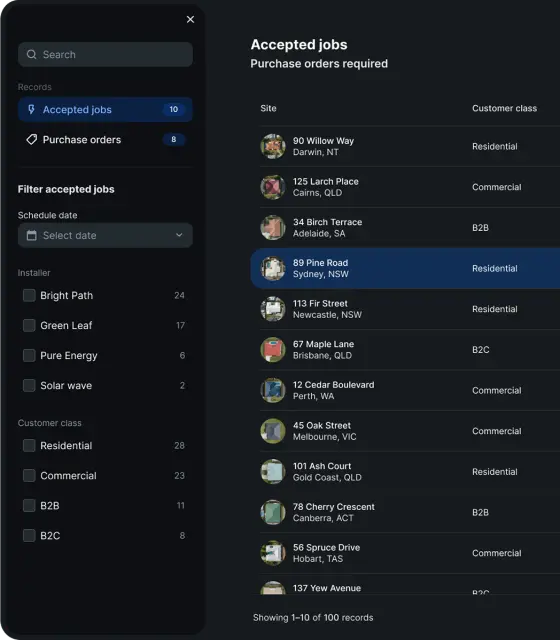Screen dimensions: 560x640
Task: Click Residential class in 90 Willow Way row
Action: tap(495, 146)
